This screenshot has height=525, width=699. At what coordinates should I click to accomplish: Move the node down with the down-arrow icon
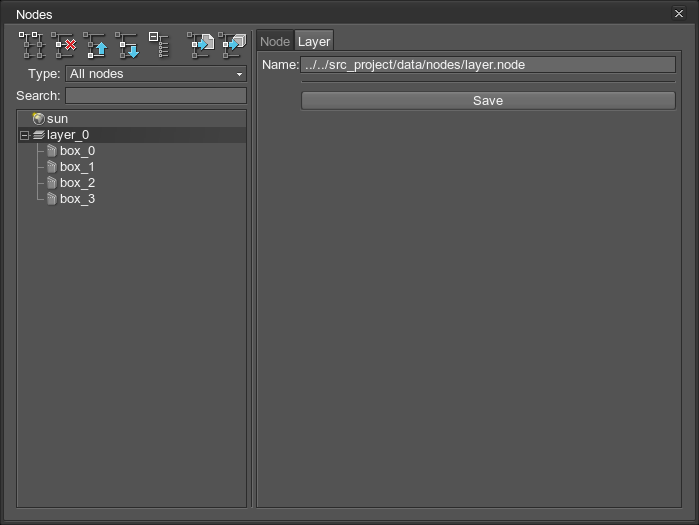coord(127,45)
